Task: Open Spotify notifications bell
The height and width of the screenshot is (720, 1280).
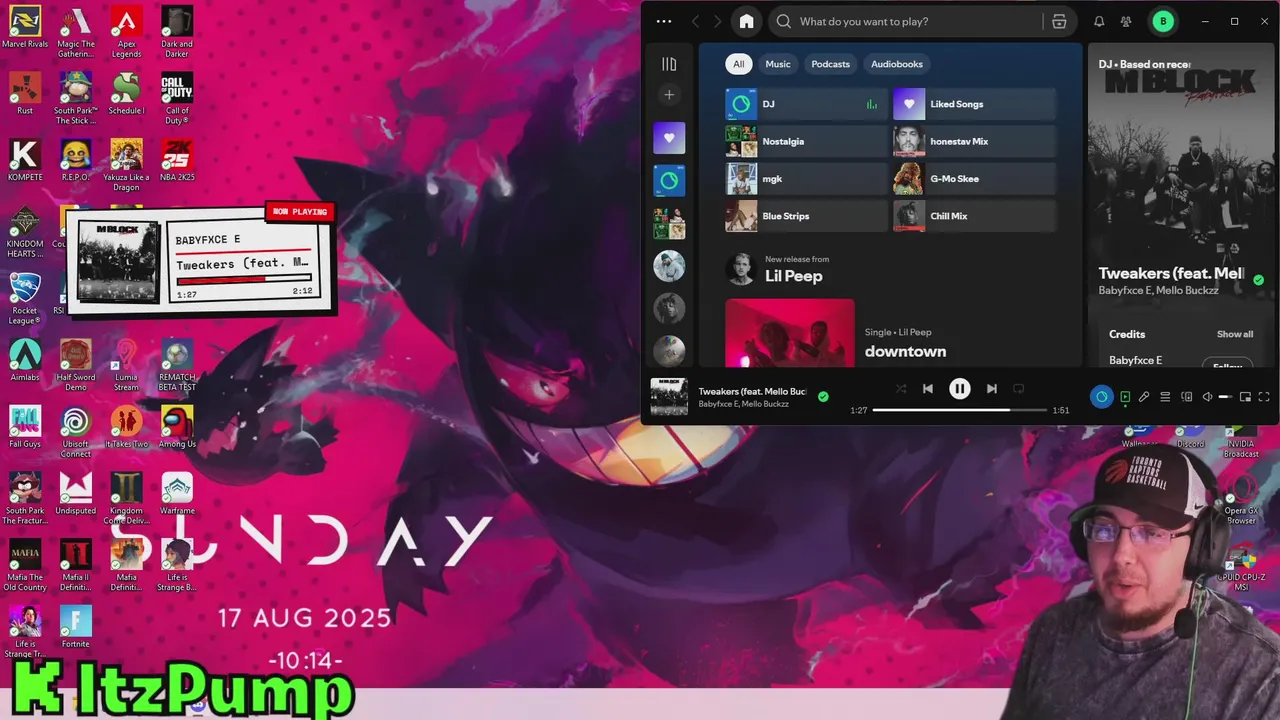Action: [1099, 21]
